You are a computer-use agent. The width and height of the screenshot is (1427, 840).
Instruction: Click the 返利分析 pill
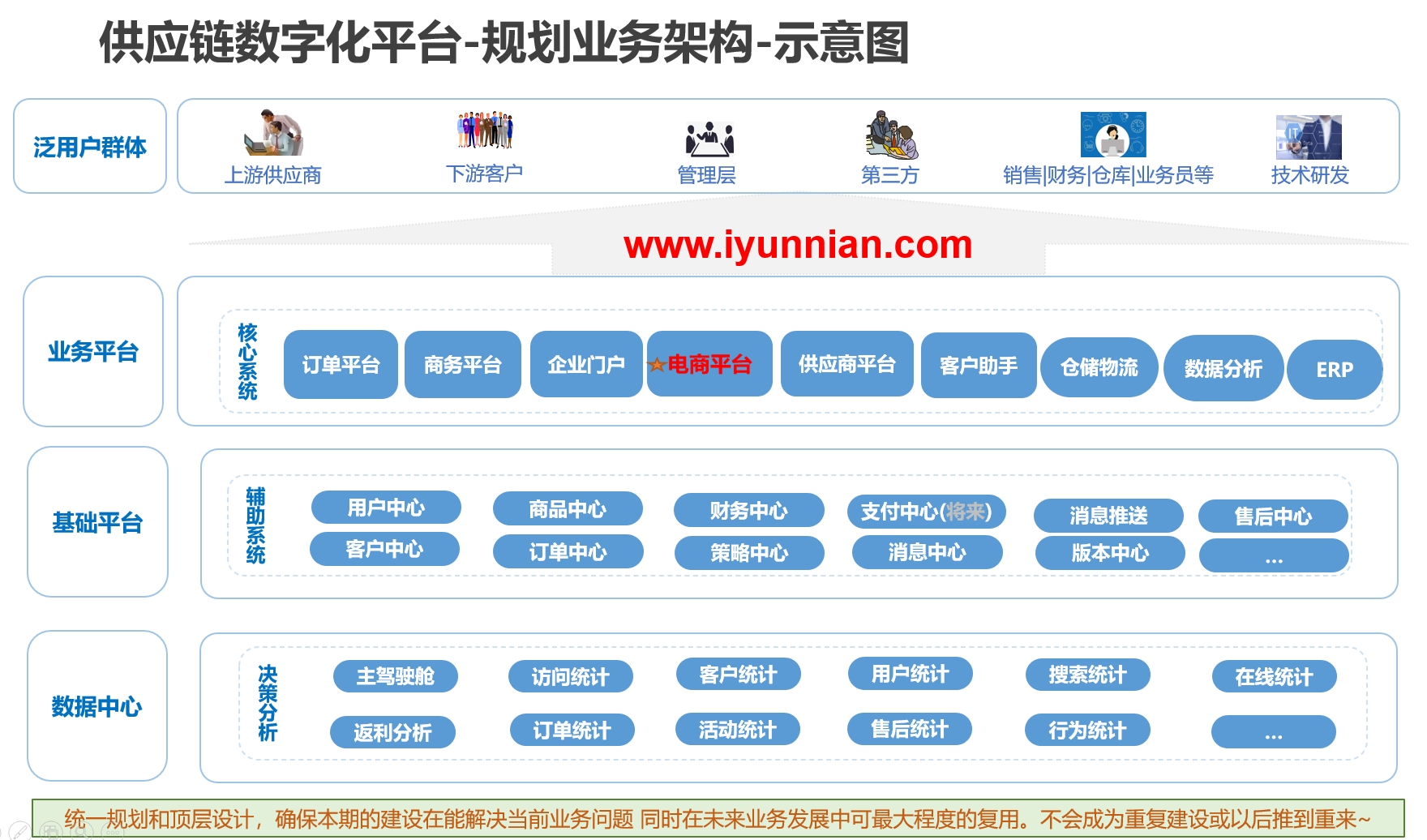(392, 733)
